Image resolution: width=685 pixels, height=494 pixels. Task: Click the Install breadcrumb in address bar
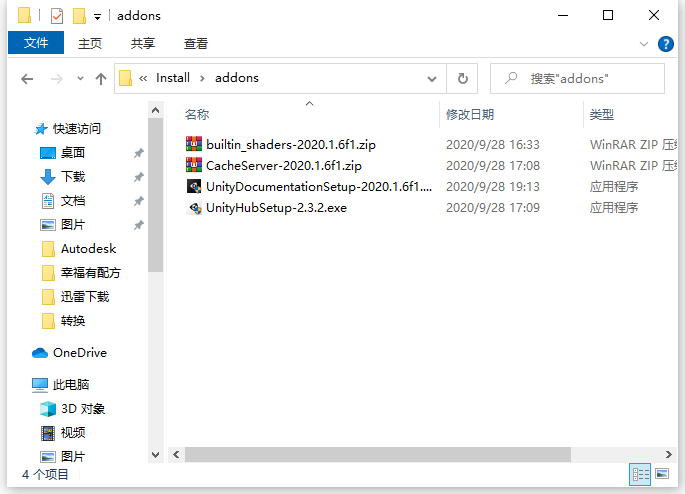pos(173,78)
